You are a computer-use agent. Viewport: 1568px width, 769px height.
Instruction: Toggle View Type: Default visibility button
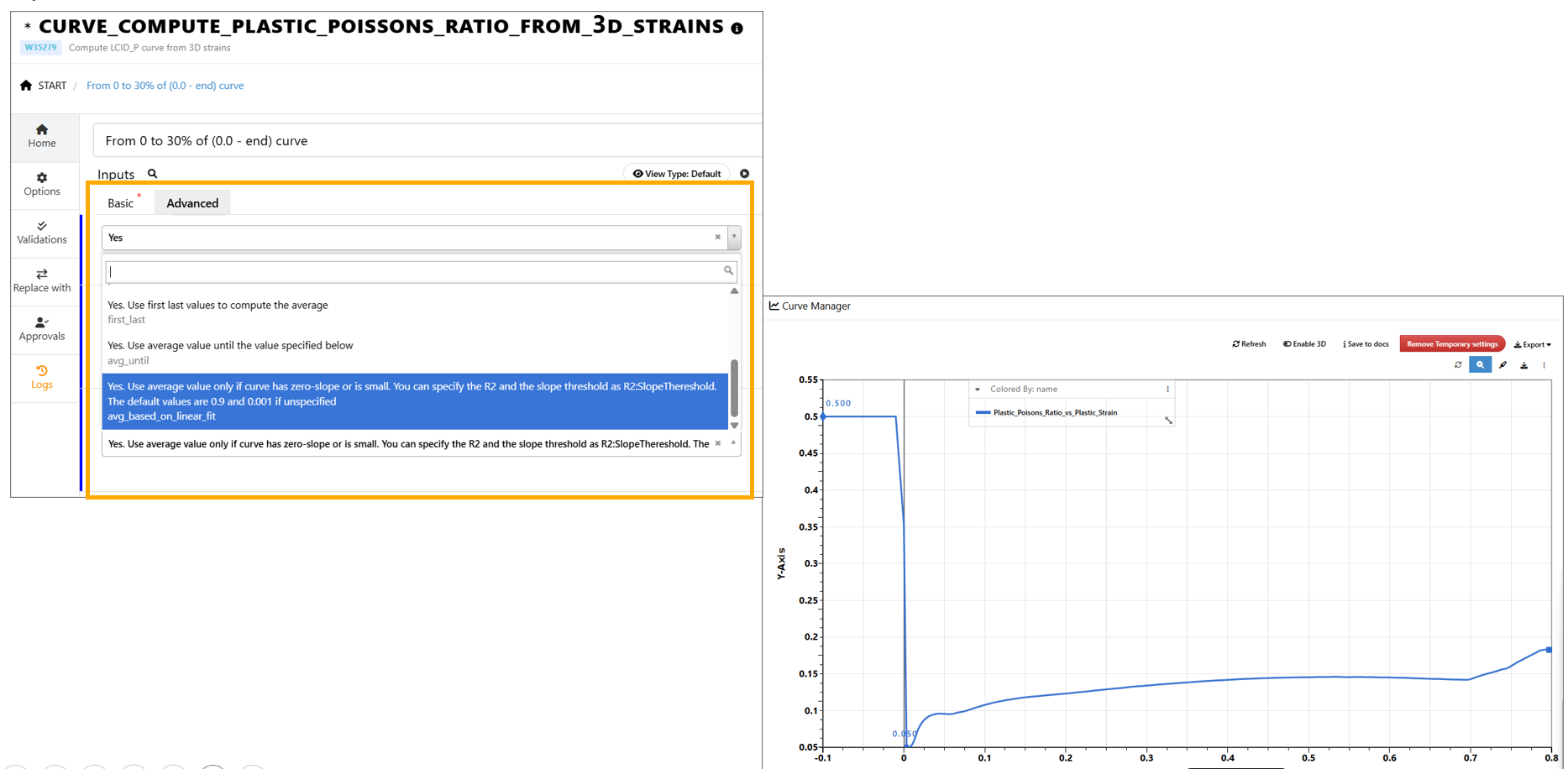click(677, 174)
